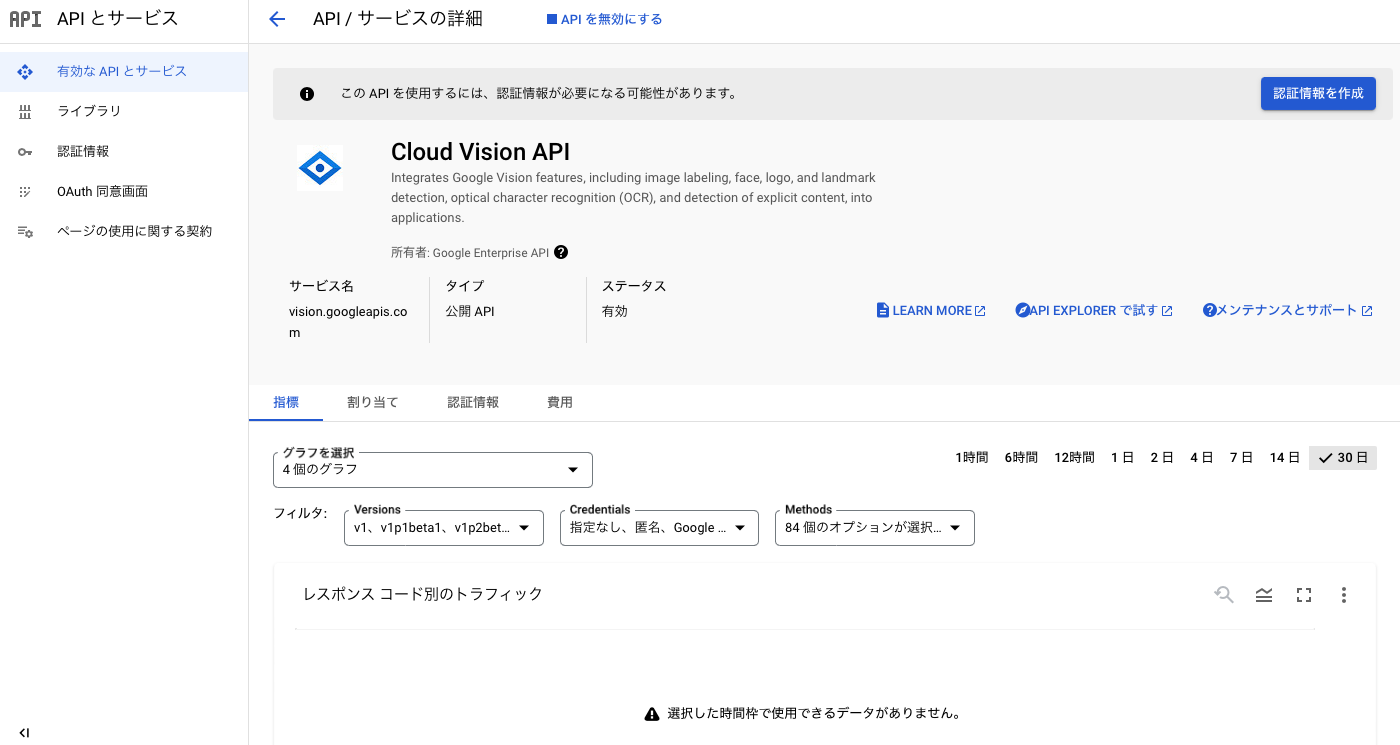This screenshot has width=1400, height=745.
Task: Open chart display options via area-chart icon
Action: [x=1264, y=594]
